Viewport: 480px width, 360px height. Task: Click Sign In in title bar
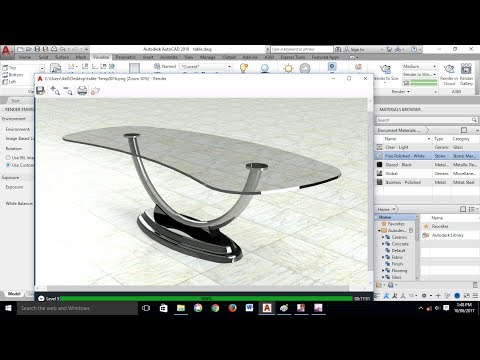[357, 49]
